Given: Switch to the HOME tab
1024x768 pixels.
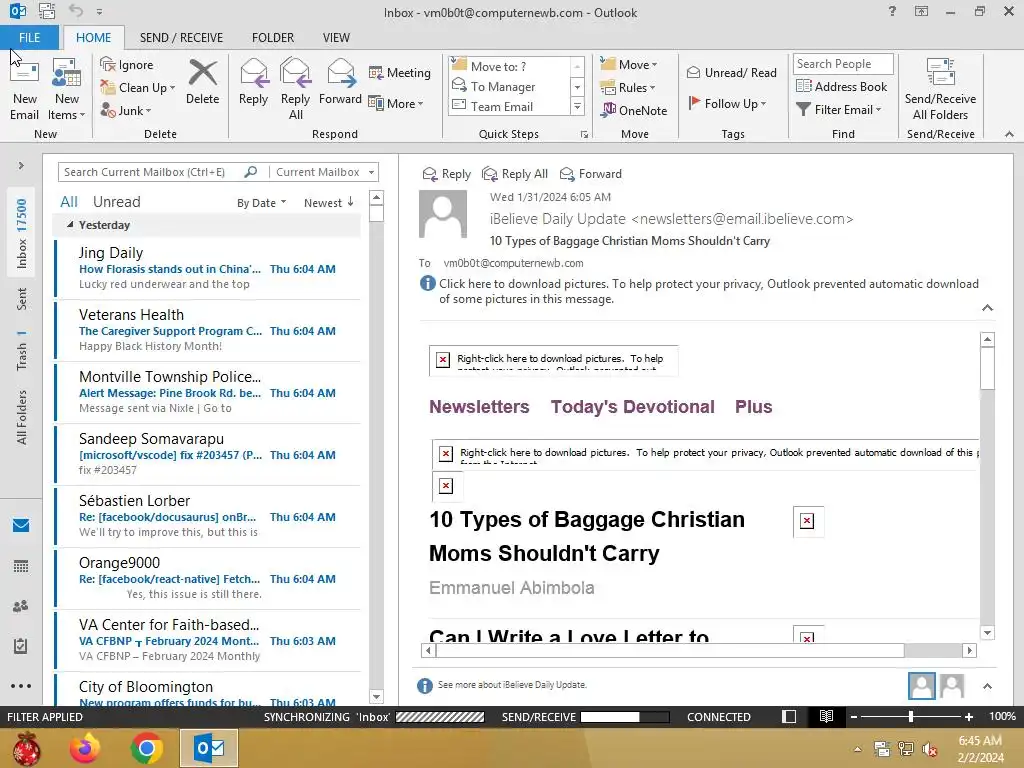Looking at the screenshot, I should [93, 37].
